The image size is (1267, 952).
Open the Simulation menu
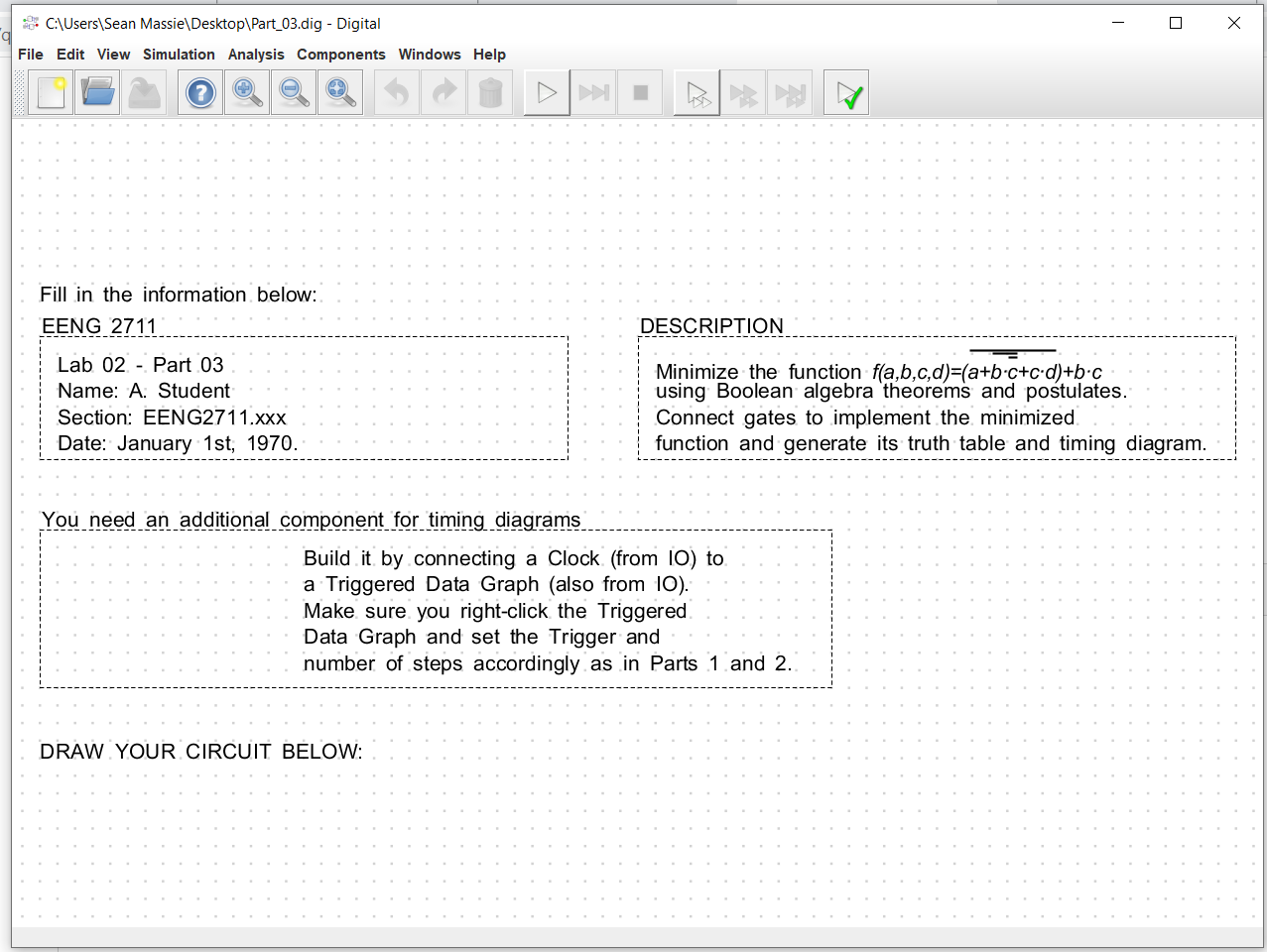[x=179, y=55]
